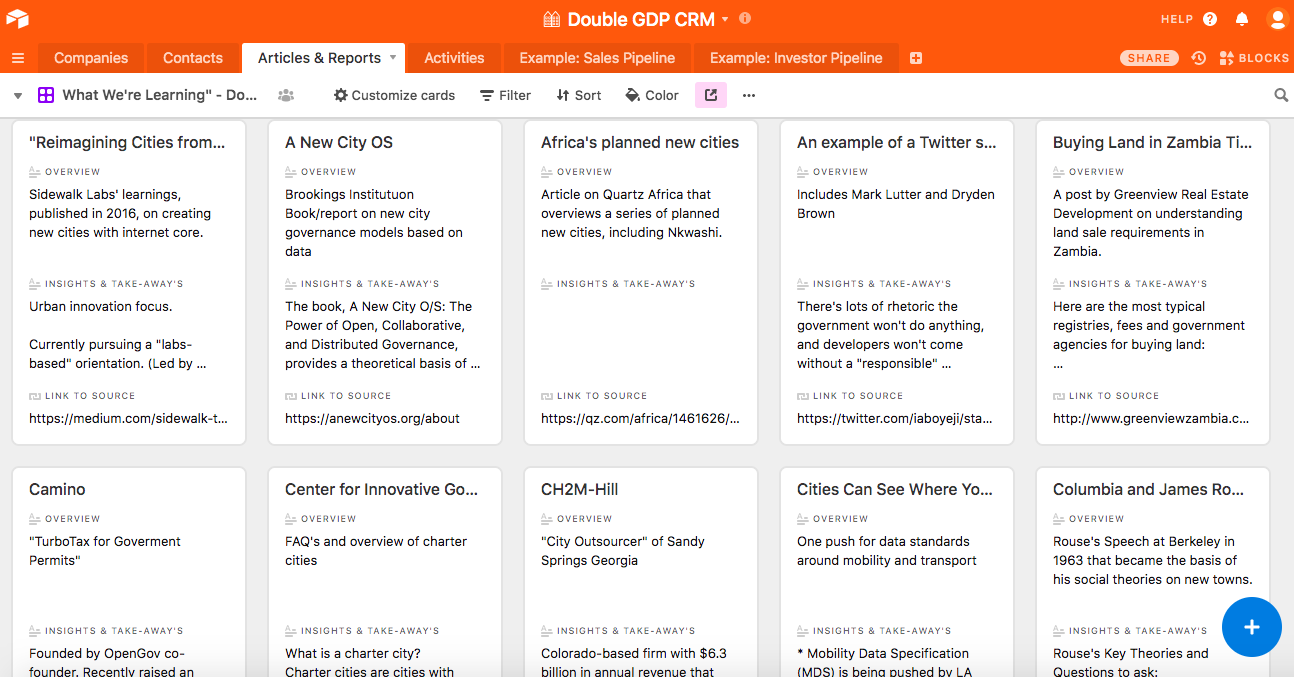Image resolution: width=1294 pixels, height=677 pixels.
Task: Open the Color options for cards
Action: click(652, 95)
